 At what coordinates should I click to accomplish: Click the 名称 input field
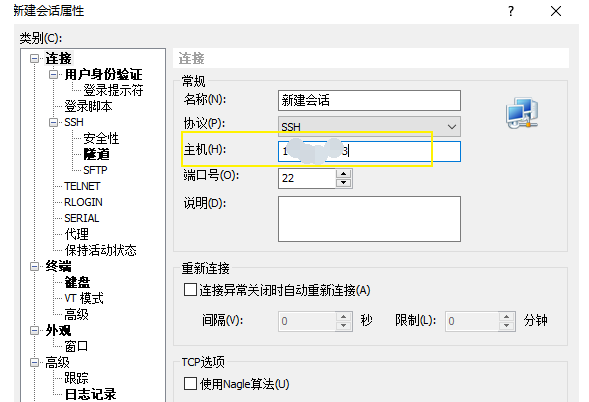click(369, 100)
